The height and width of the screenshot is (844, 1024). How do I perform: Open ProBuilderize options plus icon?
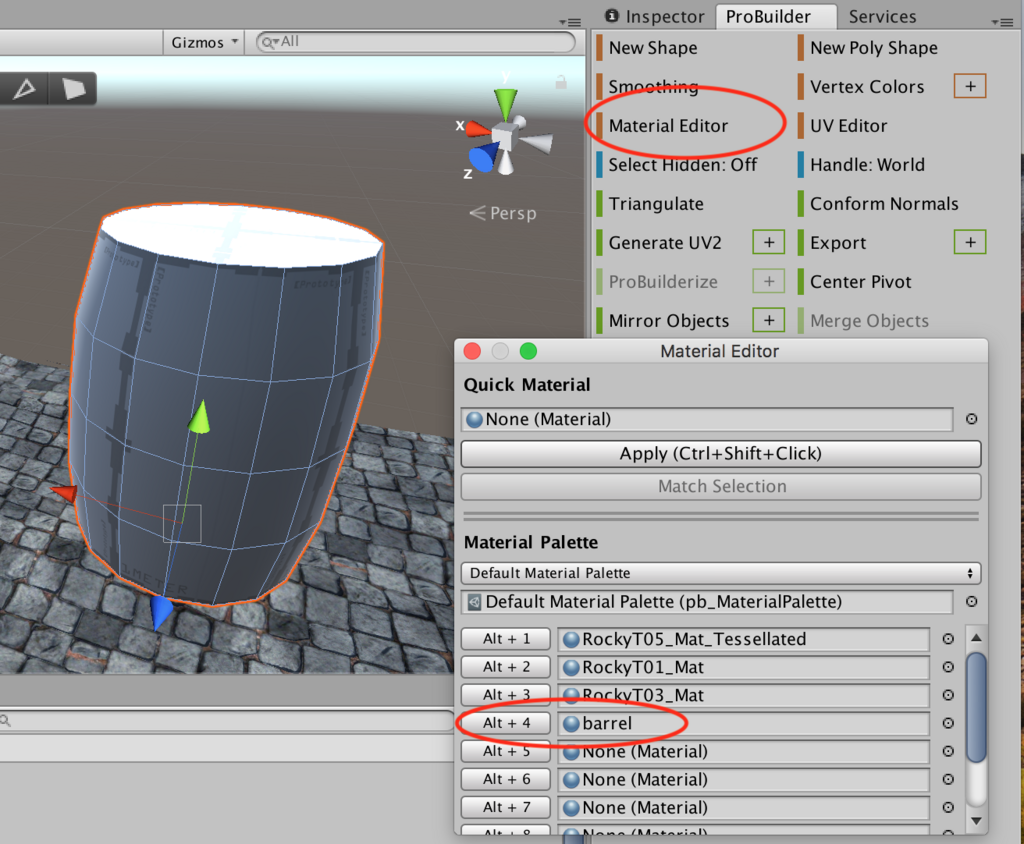tap(769, 282)
